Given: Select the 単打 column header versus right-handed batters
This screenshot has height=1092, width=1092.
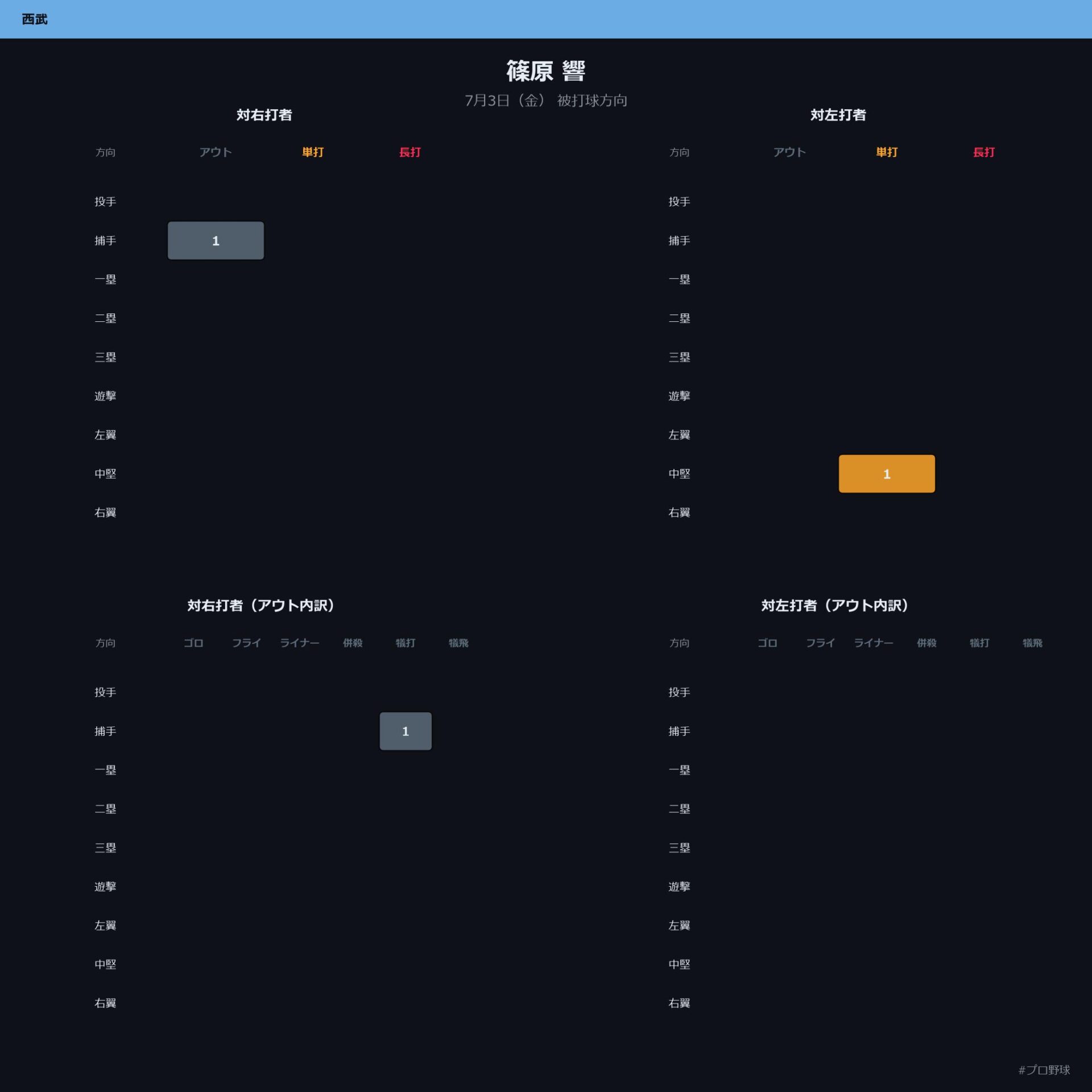Looking at the screenshot, I should tap(313, 152).
